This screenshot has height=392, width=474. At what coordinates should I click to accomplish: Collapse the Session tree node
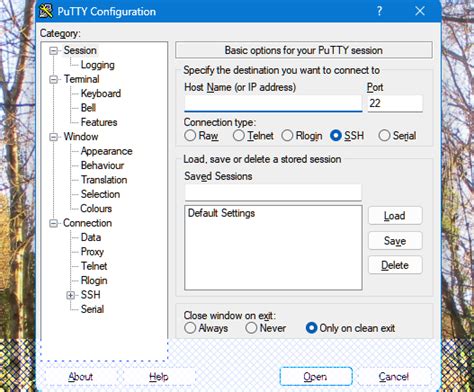coord(53,51)
